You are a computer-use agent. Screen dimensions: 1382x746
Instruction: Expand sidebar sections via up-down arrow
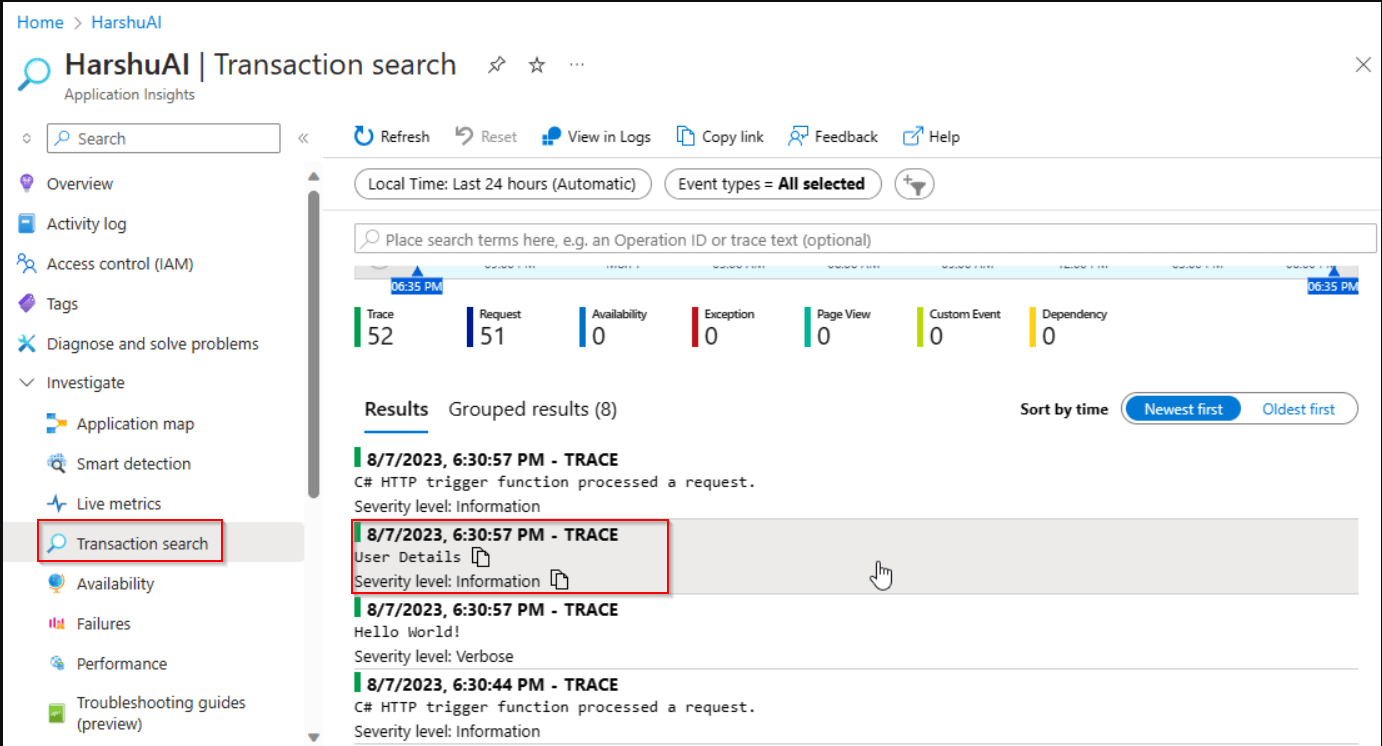coord(27,139)
